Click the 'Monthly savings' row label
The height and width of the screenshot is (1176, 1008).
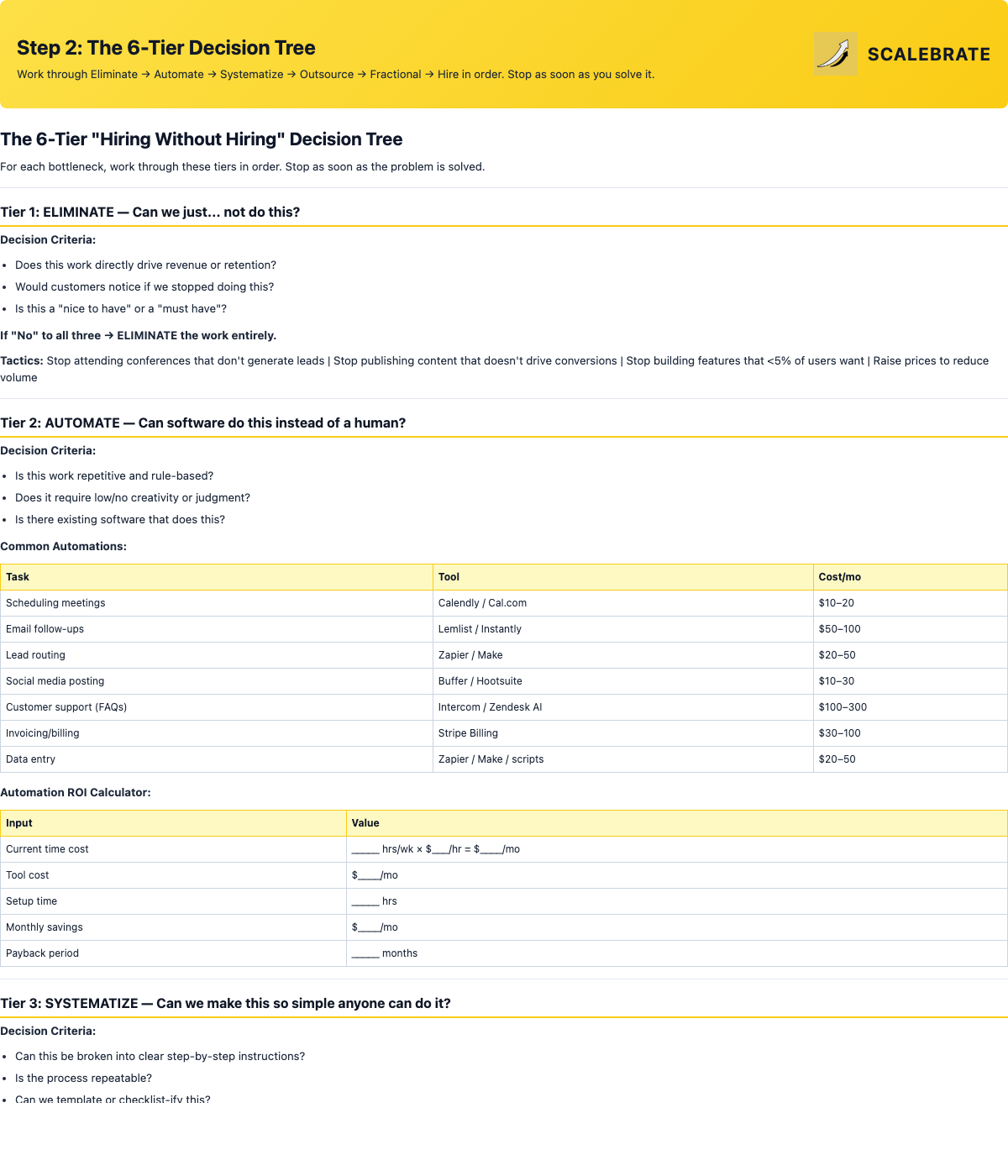click(173, 927)
